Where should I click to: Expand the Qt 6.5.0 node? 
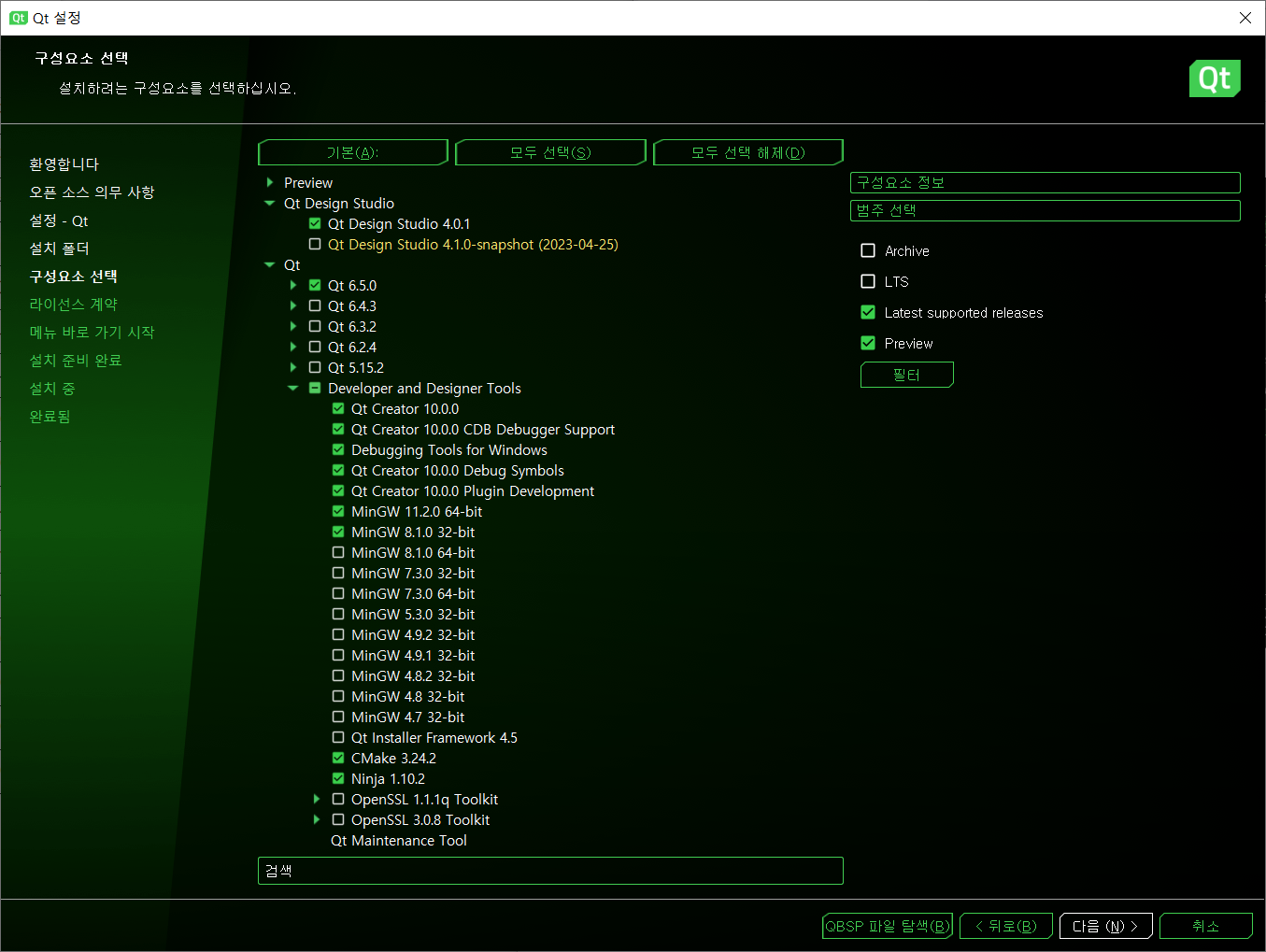click(293, 286)
